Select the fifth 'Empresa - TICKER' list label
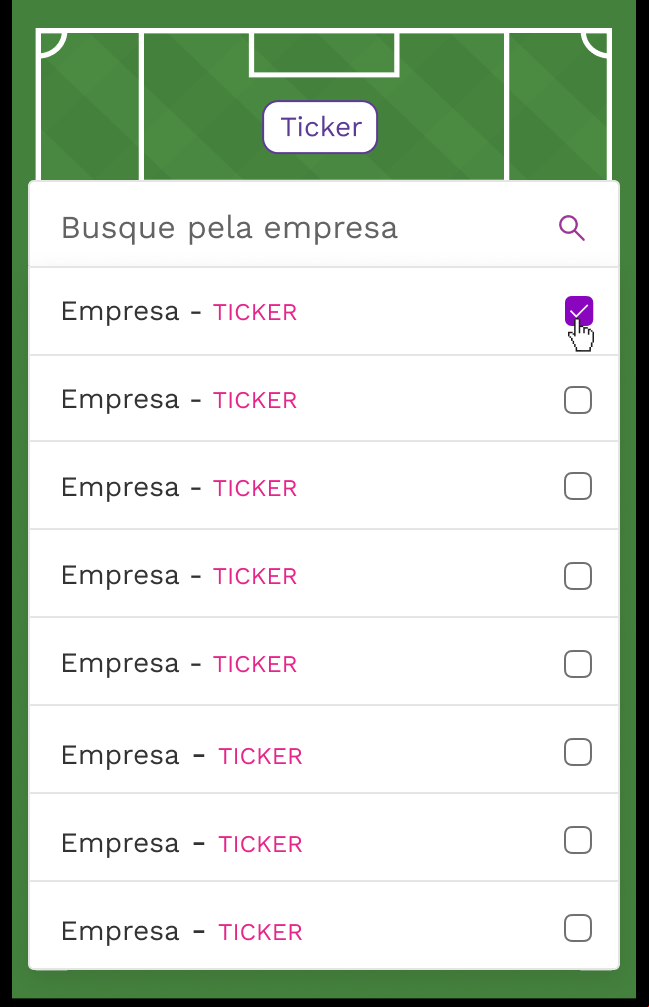 179,663
